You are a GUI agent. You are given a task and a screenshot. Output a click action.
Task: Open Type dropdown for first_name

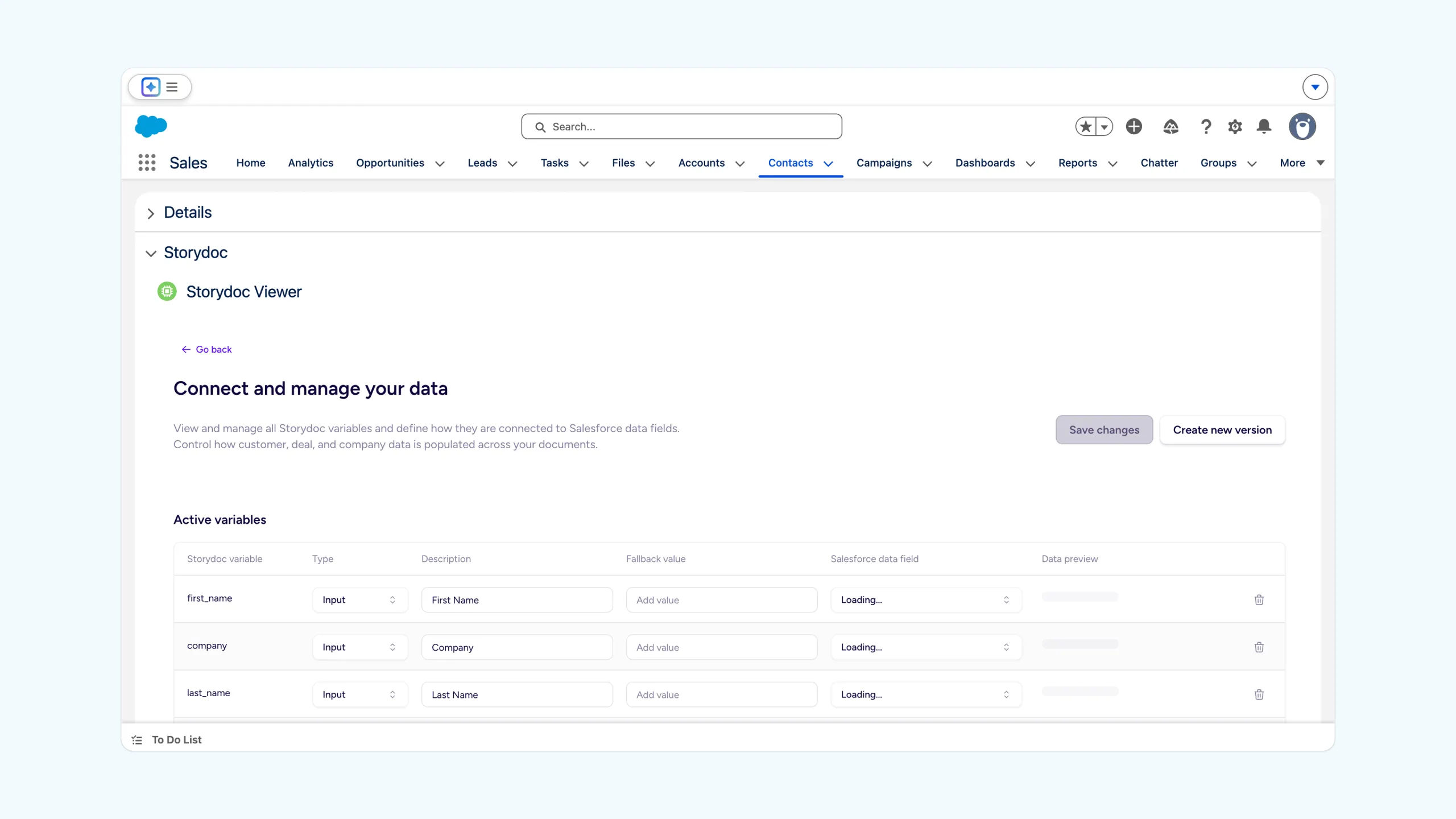coord(360,600)
